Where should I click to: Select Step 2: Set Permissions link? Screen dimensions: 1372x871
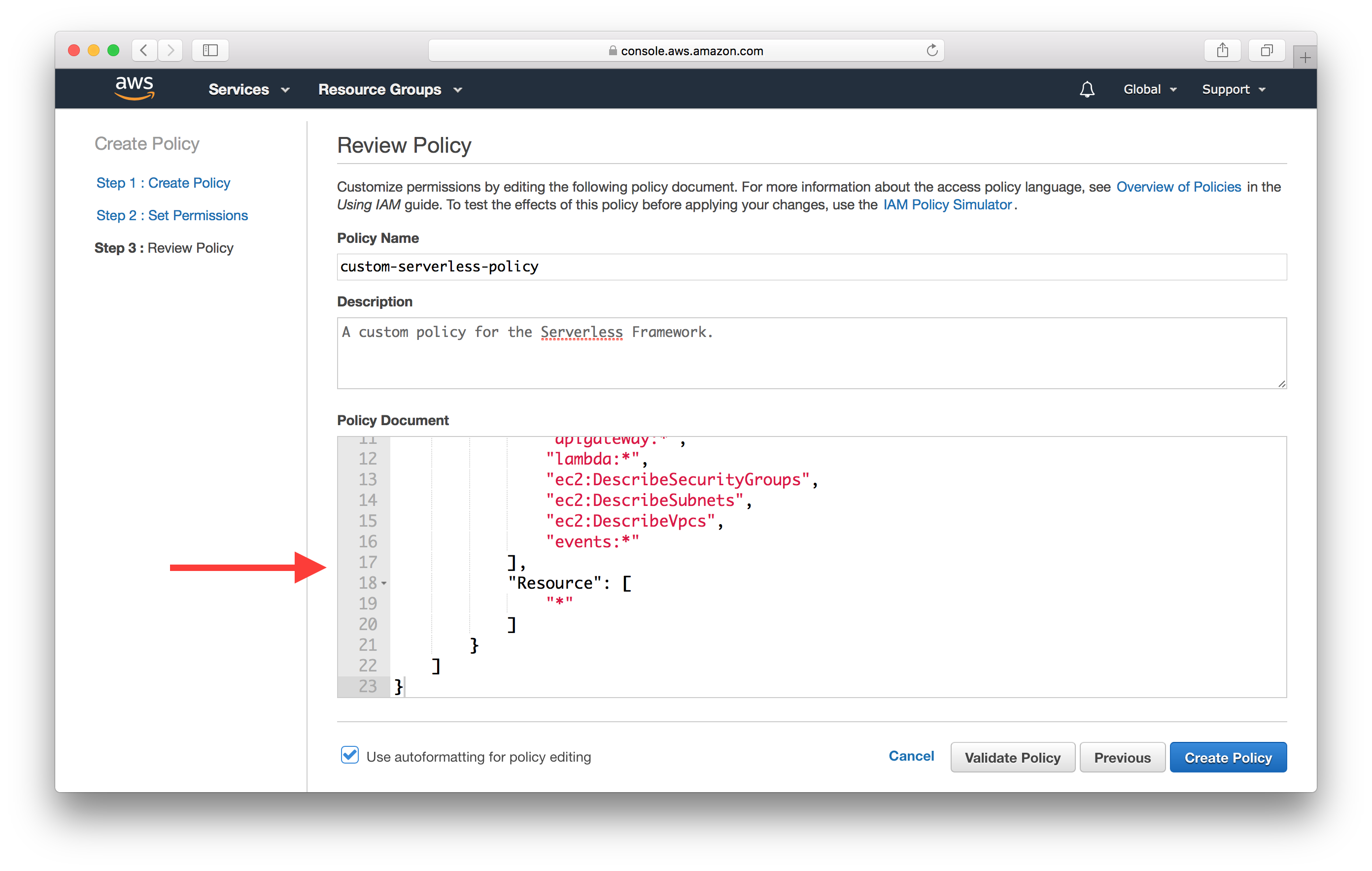[x=171, y=214]
